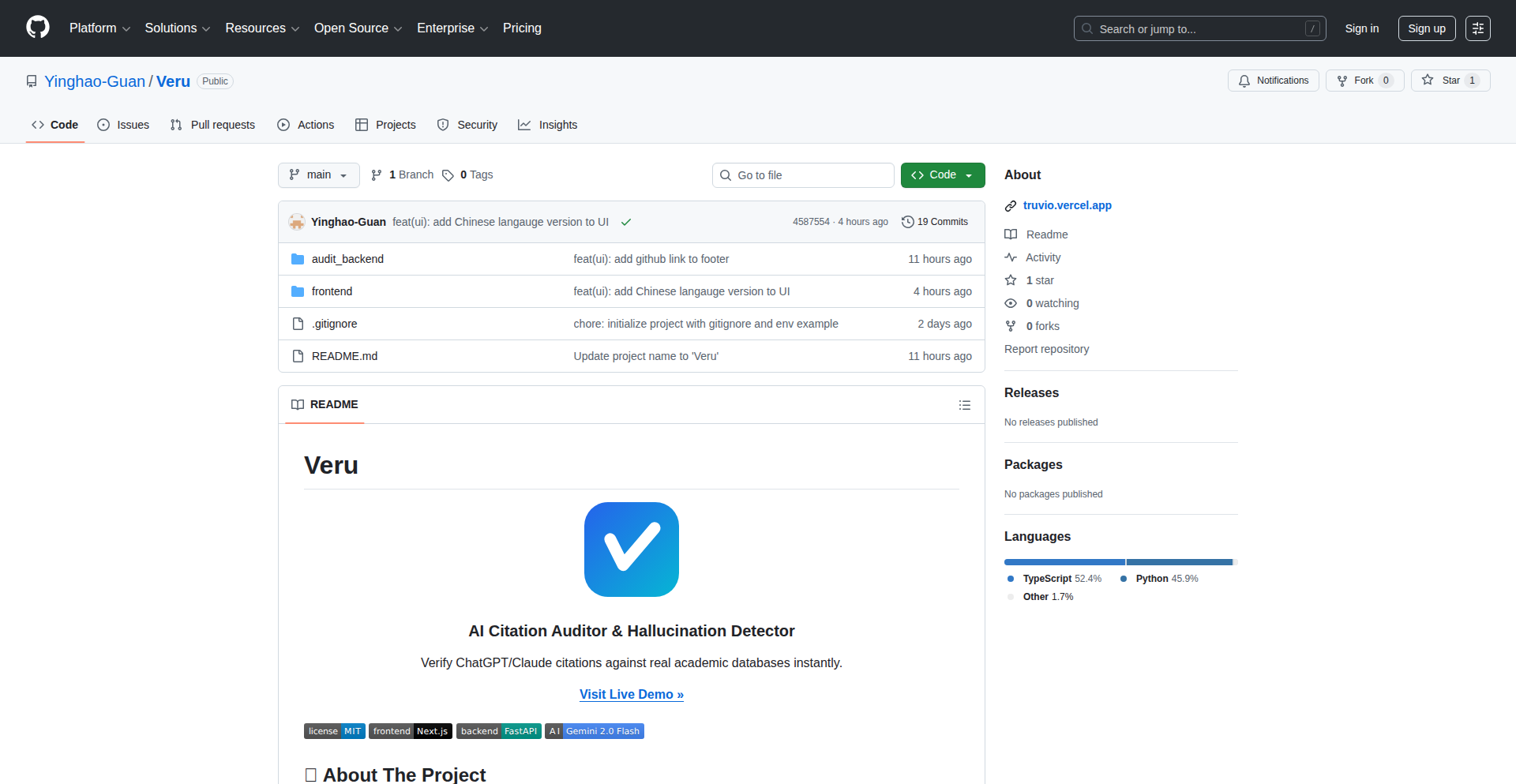Open the .gitignore file

pyautogui.click(x=334, y=324)
